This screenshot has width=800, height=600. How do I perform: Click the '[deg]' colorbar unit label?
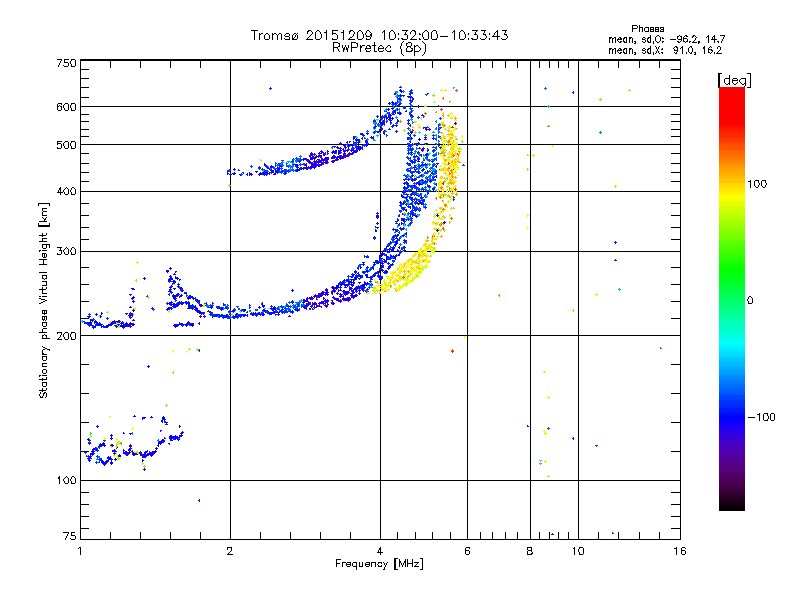click(734, 80)
